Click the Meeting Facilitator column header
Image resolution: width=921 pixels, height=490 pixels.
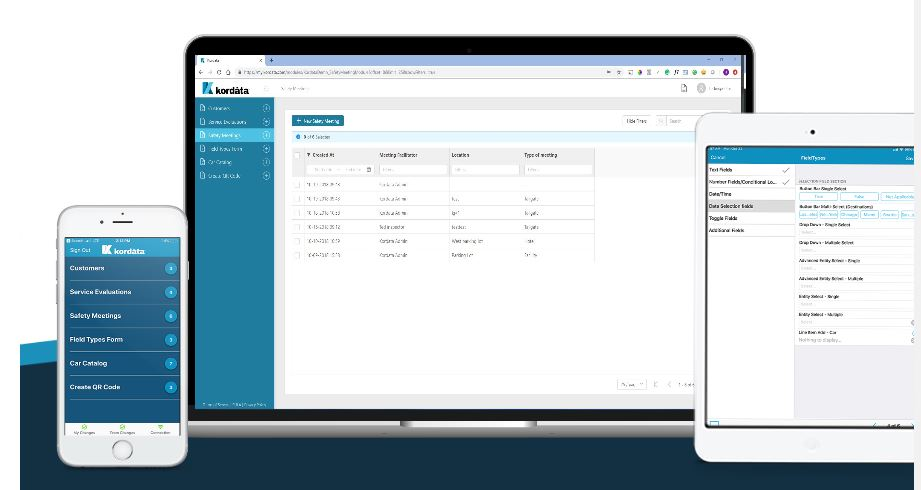[398, 155]
